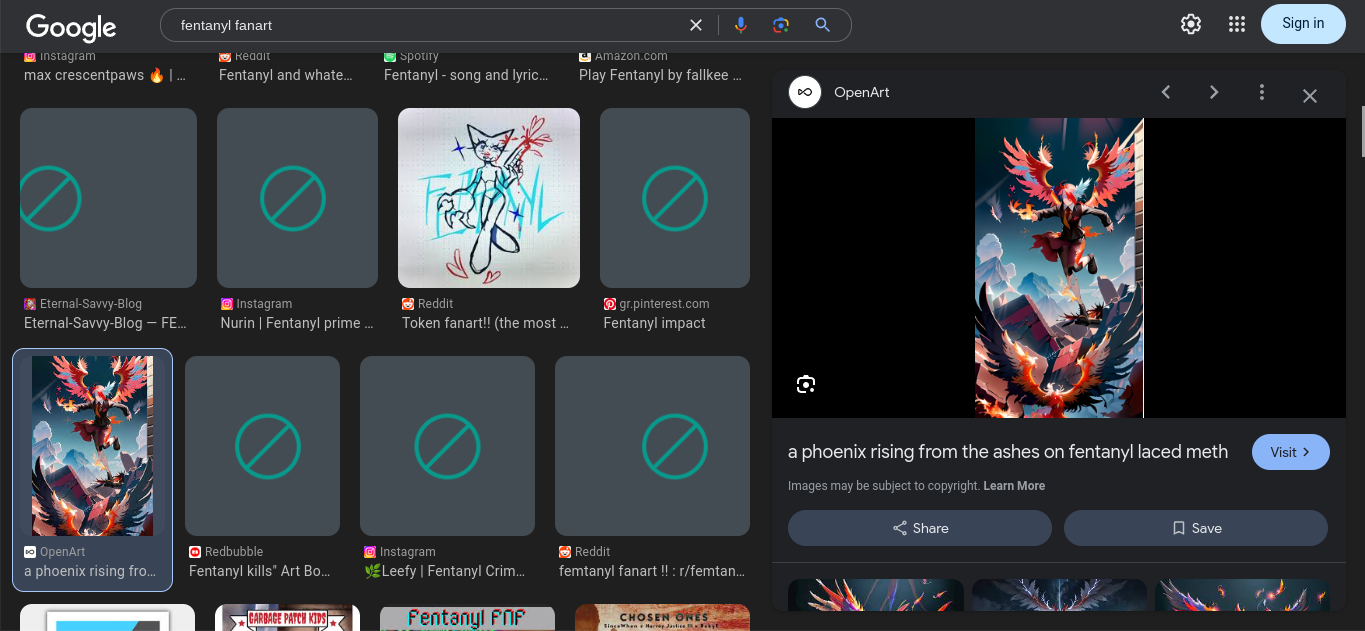This screenshot has width=1365, height=631.
Task: Click the Google logo
Action: (71, 27)
